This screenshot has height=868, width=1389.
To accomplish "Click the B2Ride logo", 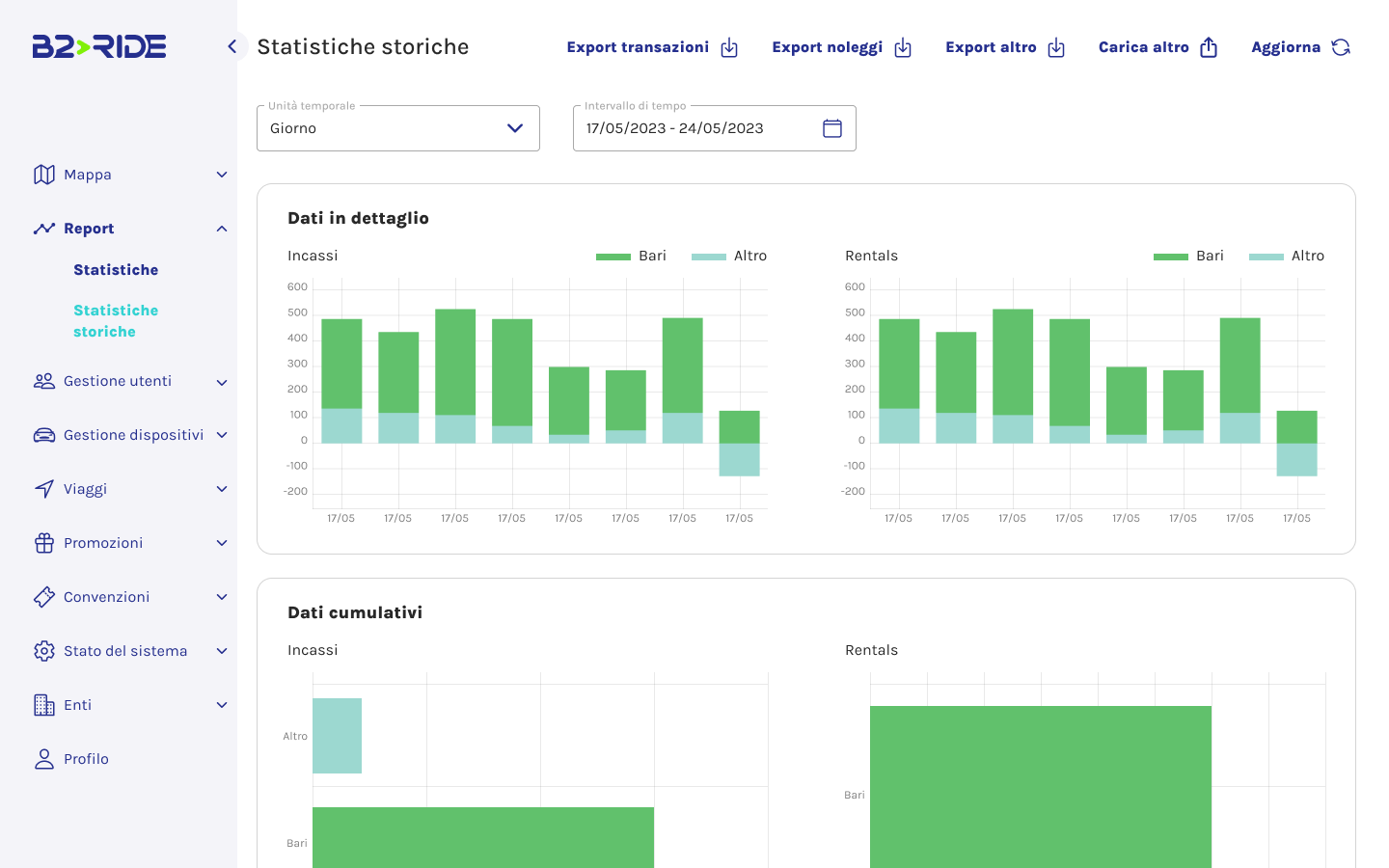I will 99,46.
